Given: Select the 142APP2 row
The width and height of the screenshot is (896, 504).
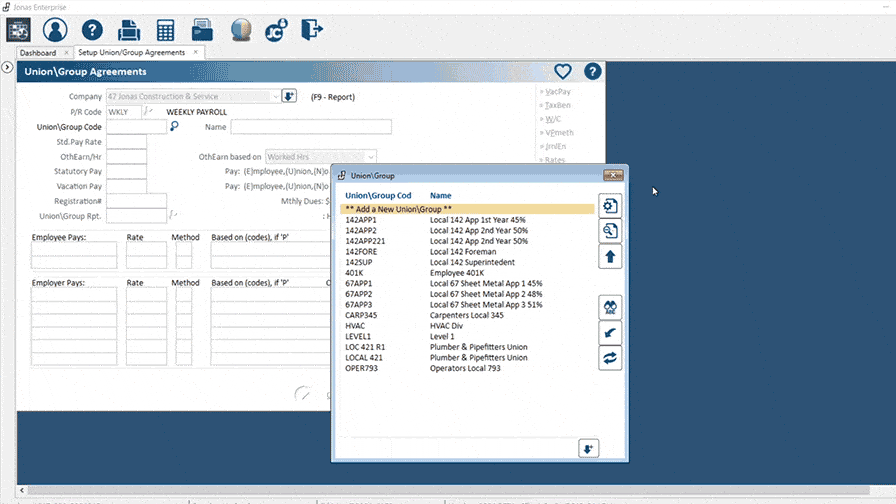Looking at the screenshot, I should [x=467, y=230].
